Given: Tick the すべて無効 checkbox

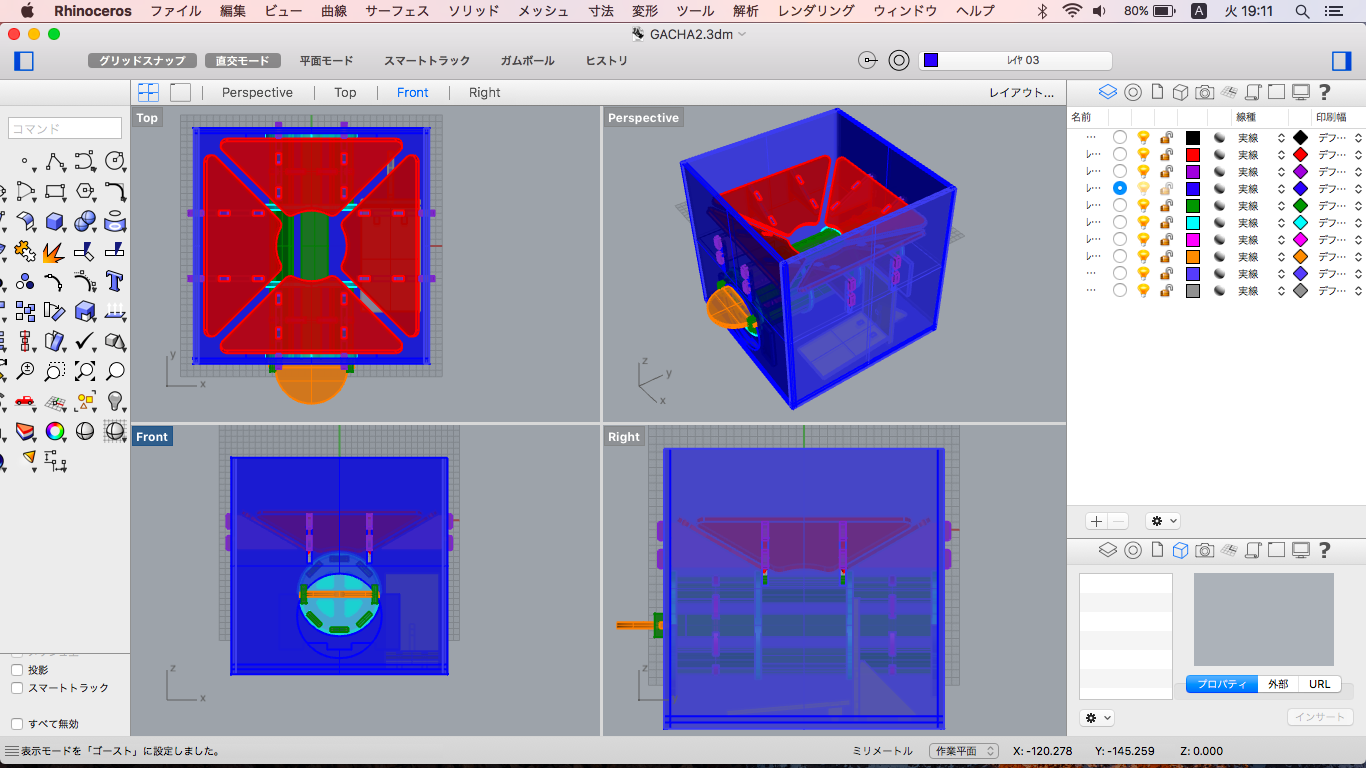Looking at the screenshot, I should (17, 724).
